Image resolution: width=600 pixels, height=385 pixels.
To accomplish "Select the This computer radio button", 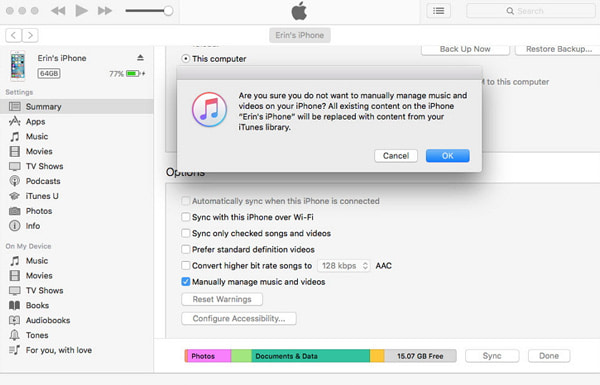I will (x=186, y=59).
